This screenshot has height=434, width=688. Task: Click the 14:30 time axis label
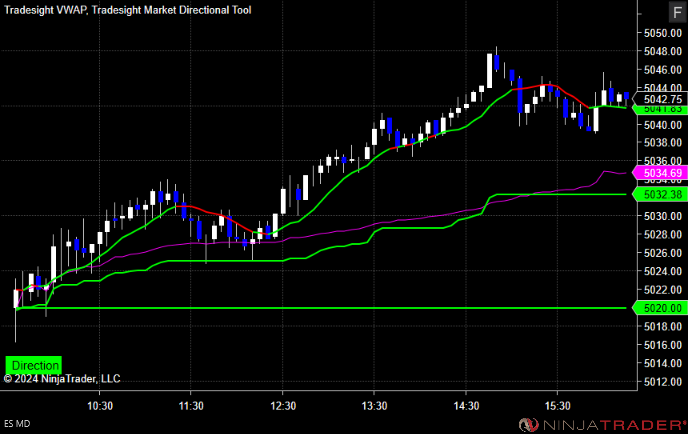pyautogui.click(x=466, y=406)
